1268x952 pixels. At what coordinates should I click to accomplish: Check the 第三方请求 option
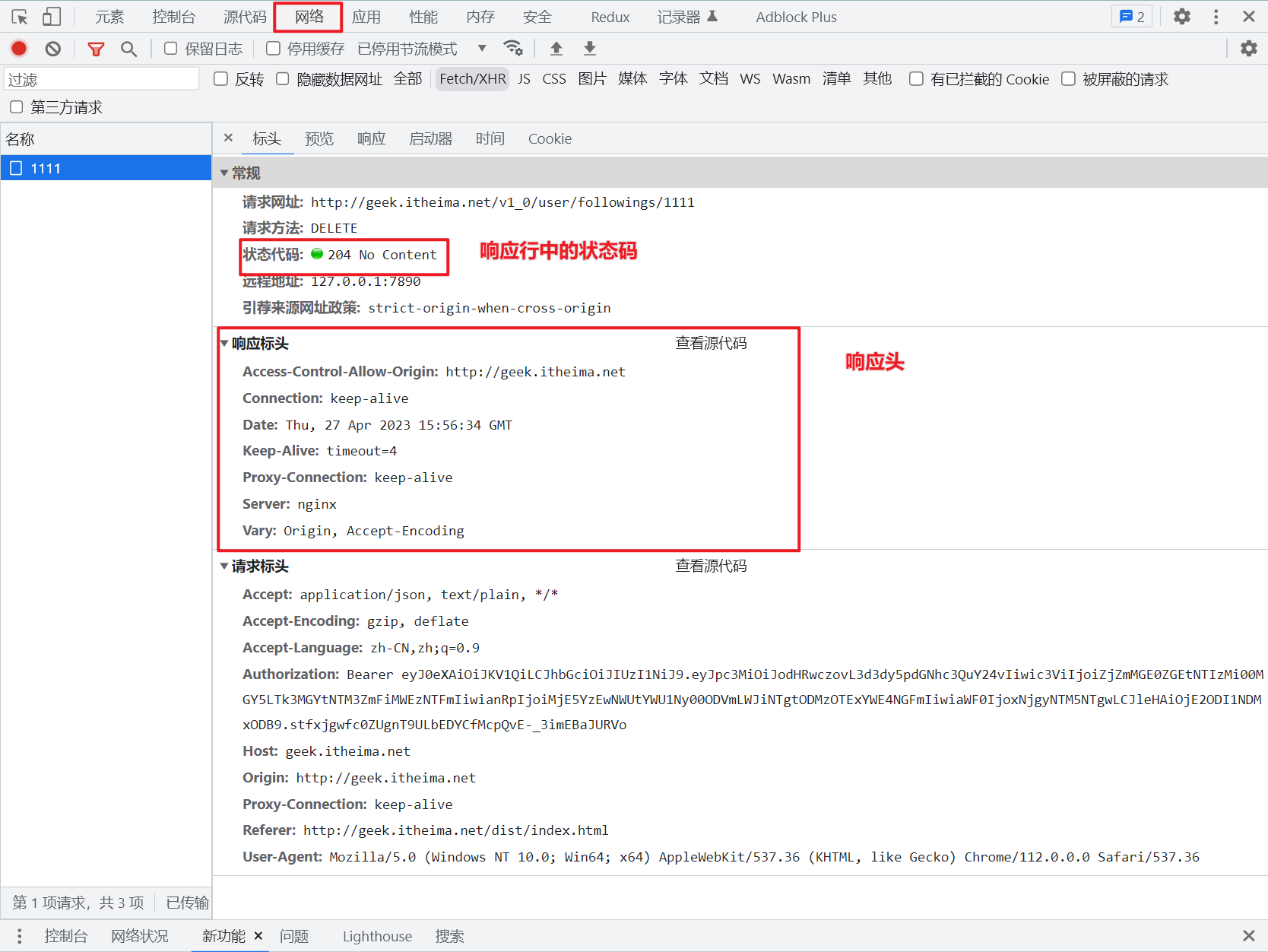tap(17, 107)
